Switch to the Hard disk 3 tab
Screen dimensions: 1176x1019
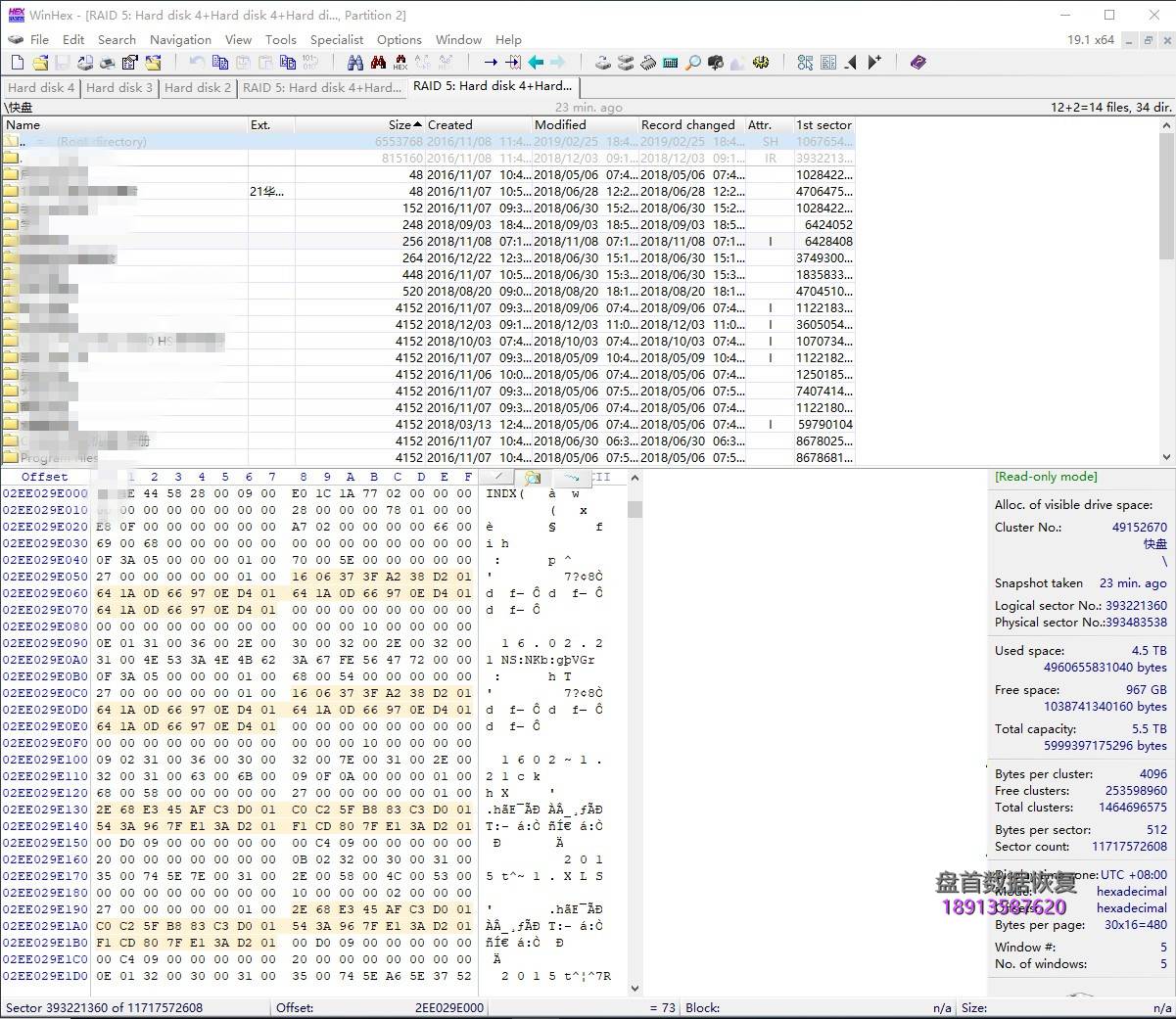click(119, 87)
